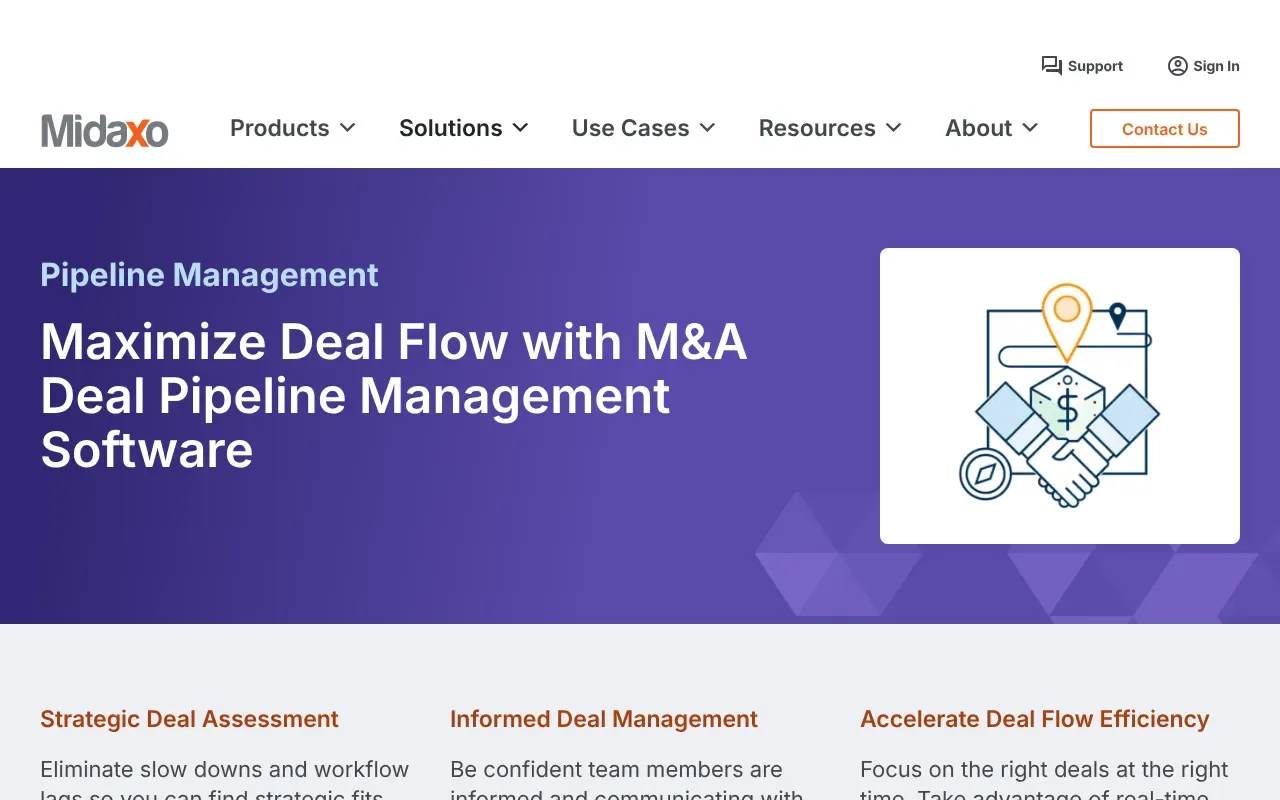The width and height of the screenshot is (1280, 800).
Task: Expand the Resources chevron arrow
Action: 894,128
